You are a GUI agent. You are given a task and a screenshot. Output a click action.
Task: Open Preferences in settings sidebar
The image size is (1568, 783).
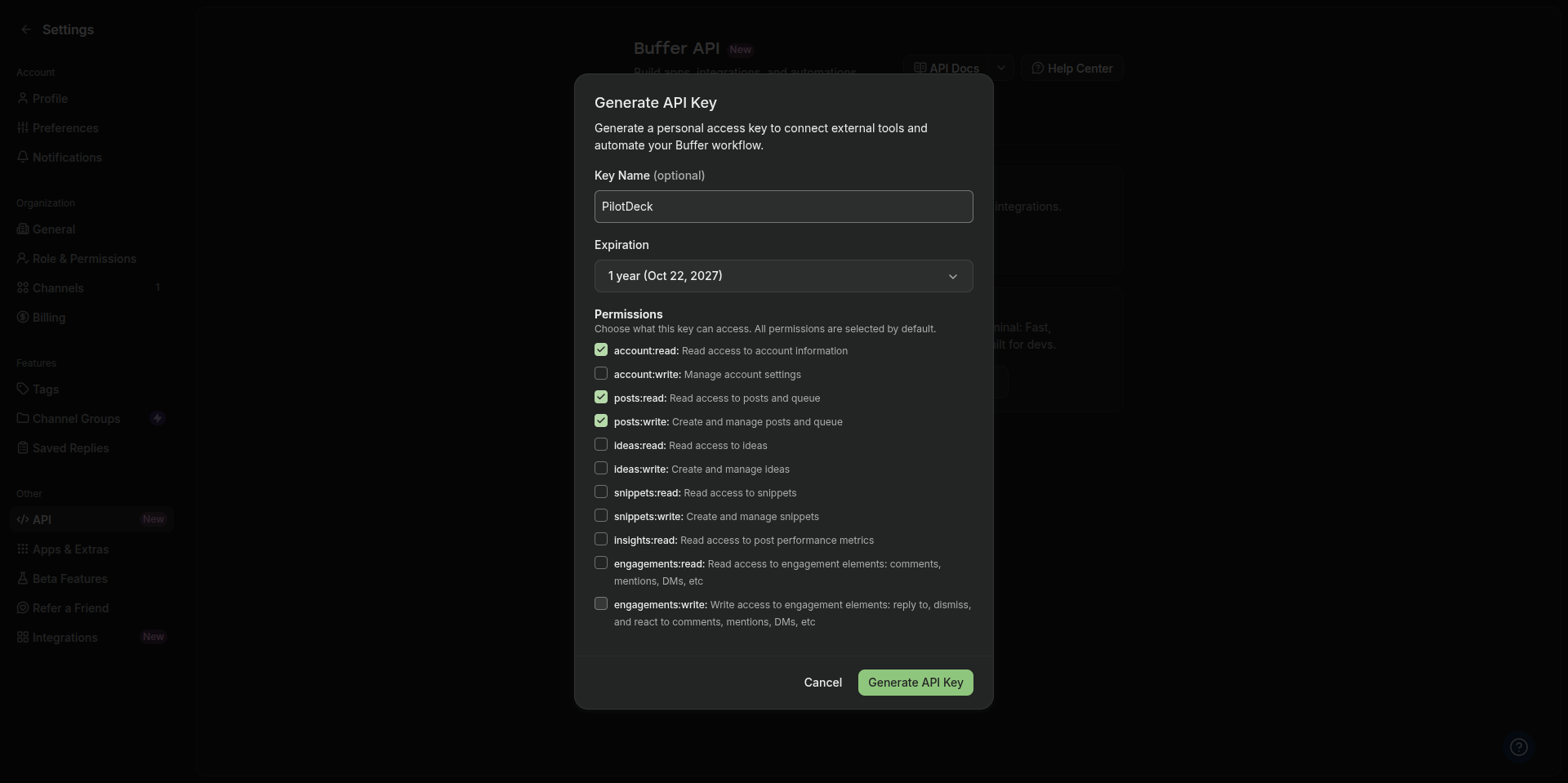pyautogui.click(x=91, y=127)
